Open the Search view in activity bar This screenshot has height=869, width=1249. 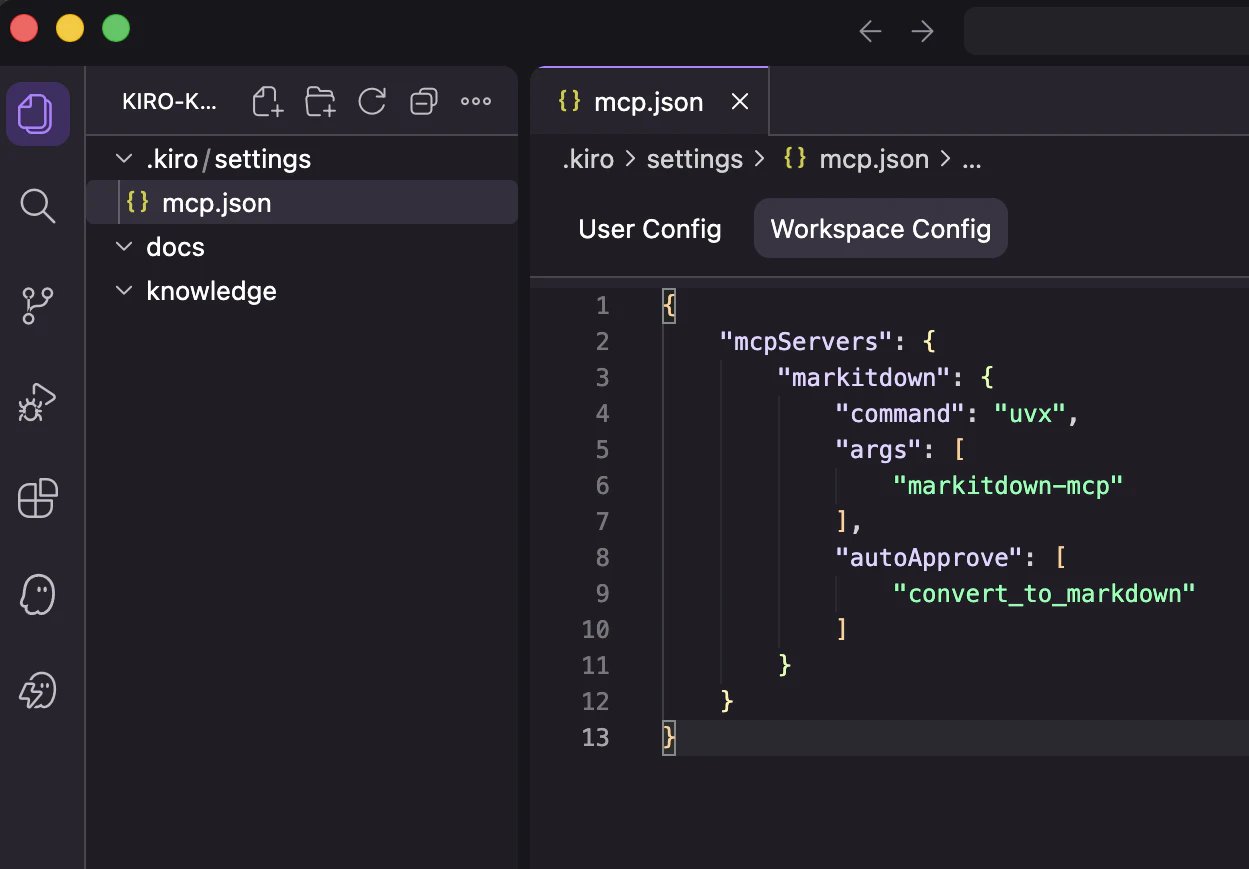pos(38,207)
